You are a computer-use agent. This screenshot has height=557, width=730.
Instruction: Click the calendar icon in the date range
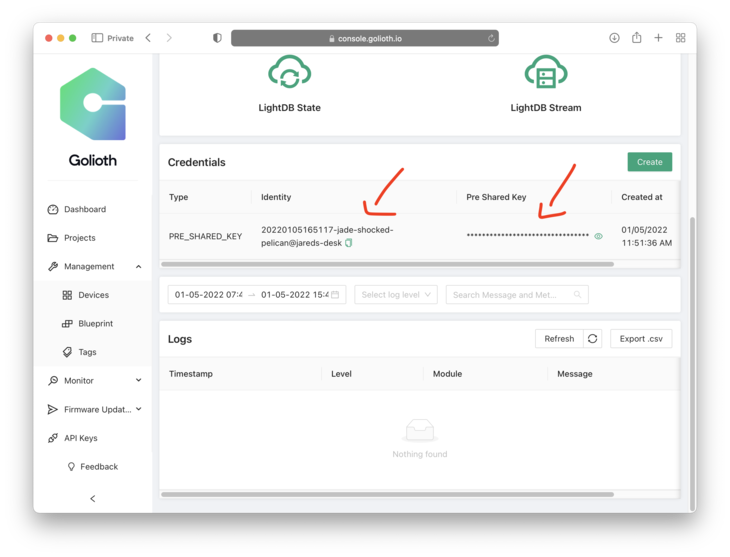pos(335,294)
